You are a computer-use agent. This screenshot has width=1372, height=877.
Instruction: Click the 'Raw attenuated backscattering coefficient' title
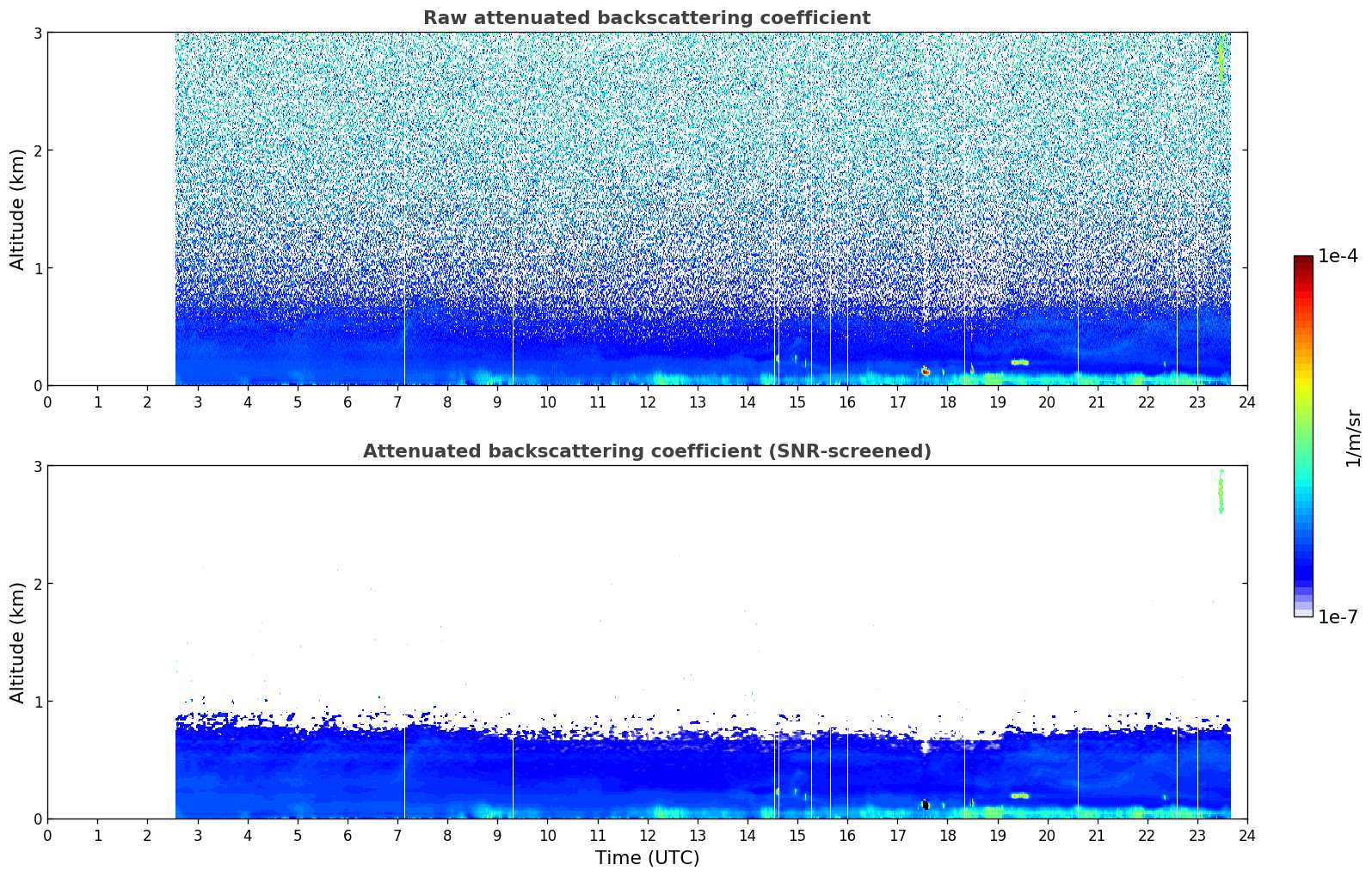(646, 18)
